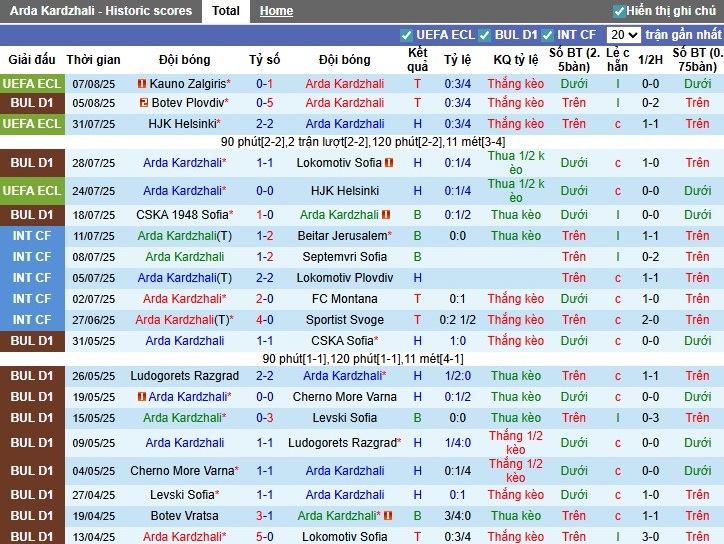This screenshot has height=544, width=724.
Task: Select the Total tab
Action: pos(226,11)
